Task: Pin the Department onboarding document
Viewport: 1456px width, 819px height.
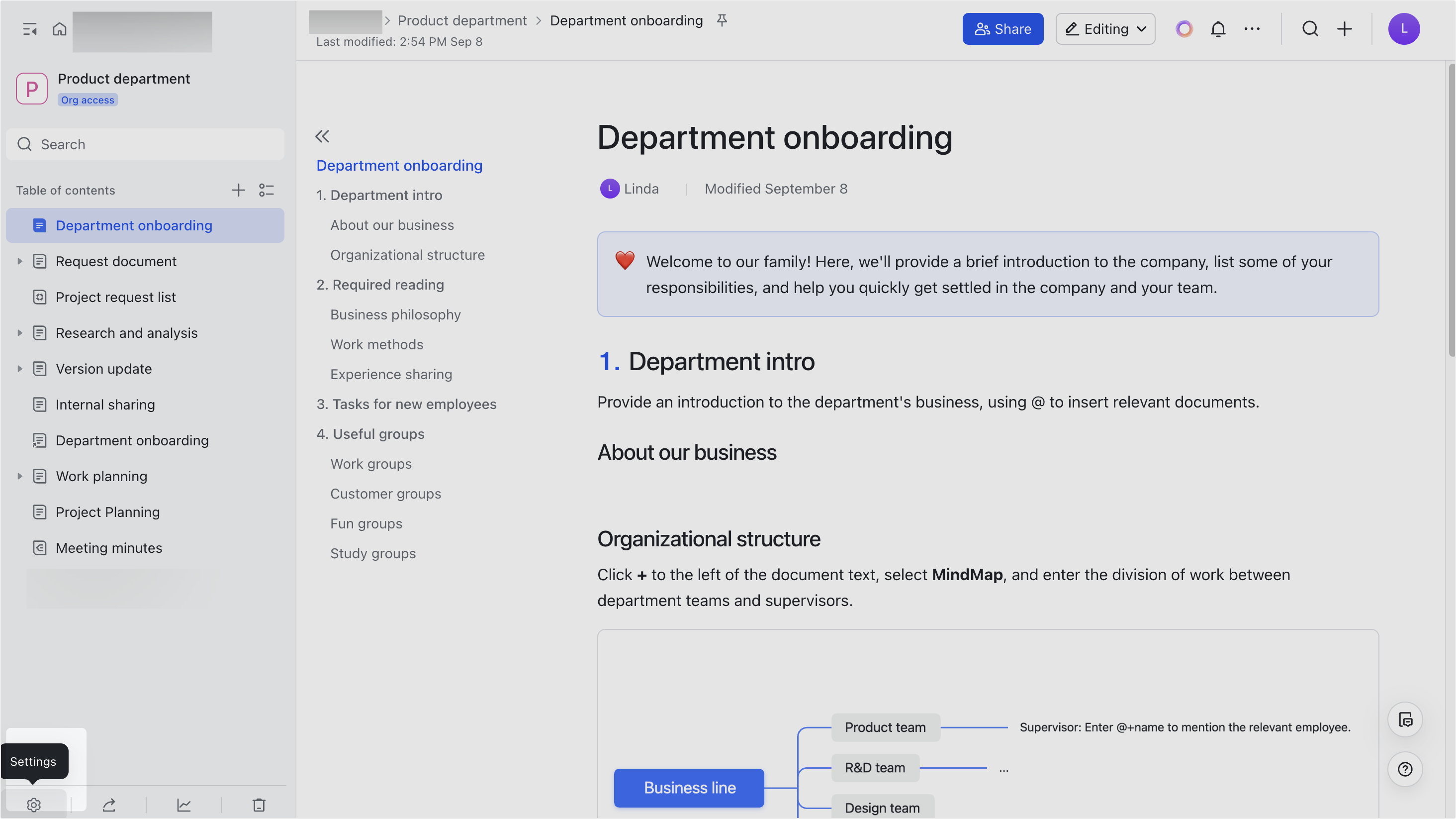Action: [x=722, y=21]
